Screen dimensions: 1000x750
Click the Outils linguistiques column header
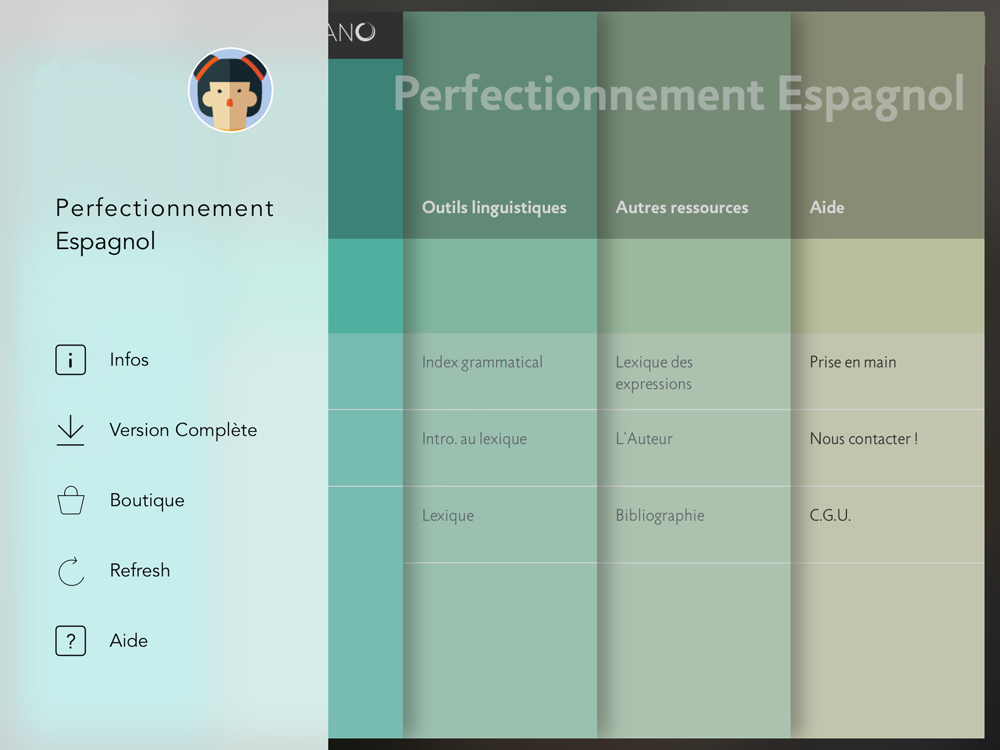click(x=494, y=207)
